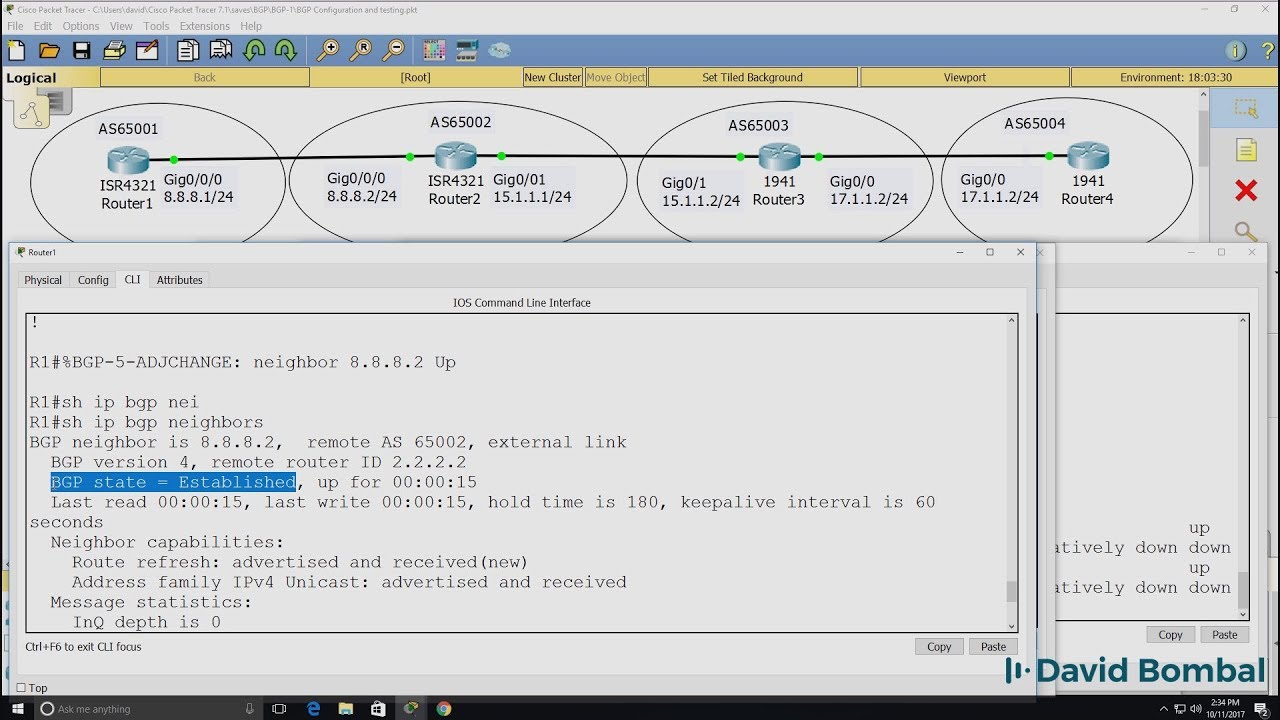This screenshot has height=720, width=1280.
Task: Switch to the Physical tab
Action: pyautogui.click(x=43, y=280)
